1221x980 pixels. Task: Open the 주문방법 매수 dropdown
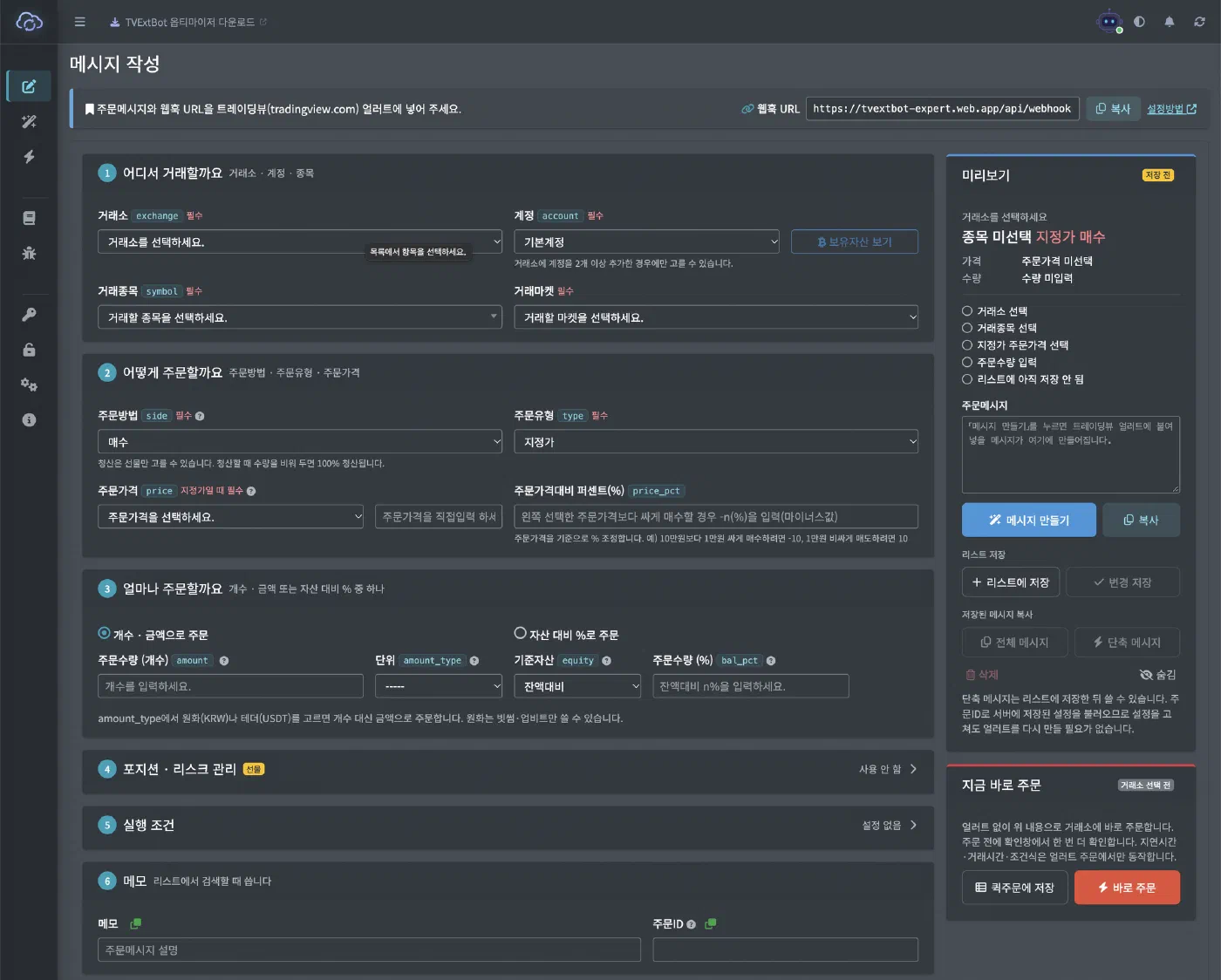pyautogui.click(x=300, y=442)
